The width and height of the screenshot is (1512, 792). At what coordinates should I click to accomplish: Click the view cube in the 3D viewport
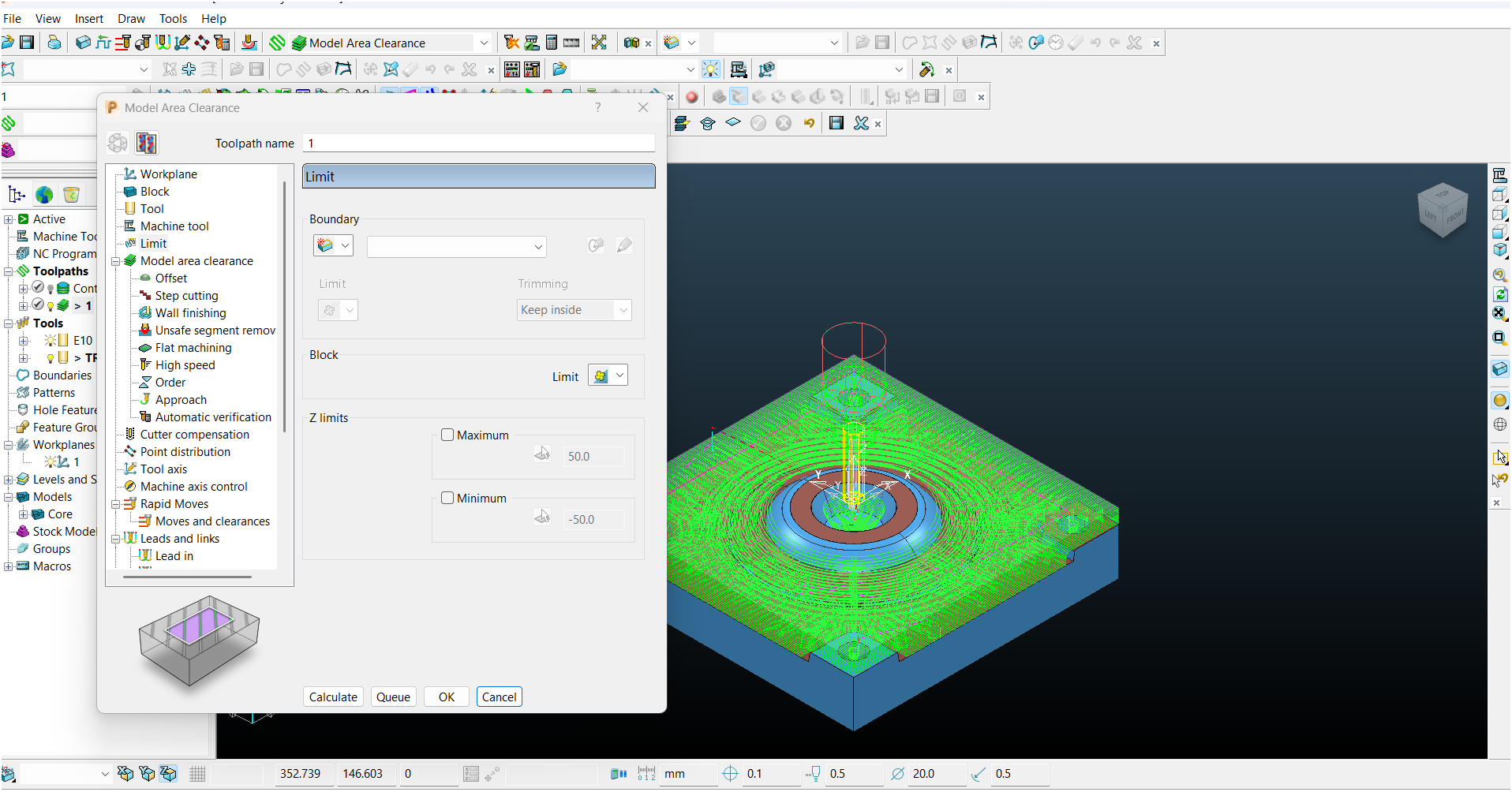click(x=1443, y=210)
